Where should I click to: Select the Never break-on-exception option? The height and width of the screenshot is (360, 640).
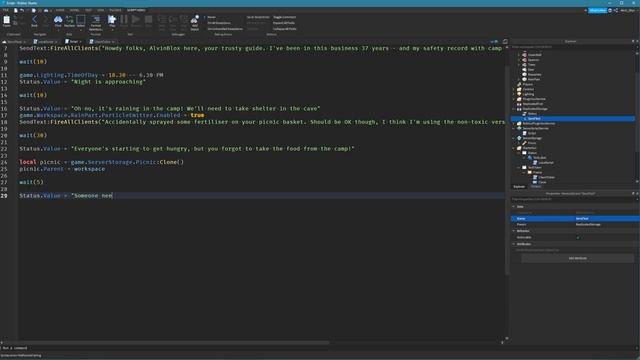coord(211,17)
